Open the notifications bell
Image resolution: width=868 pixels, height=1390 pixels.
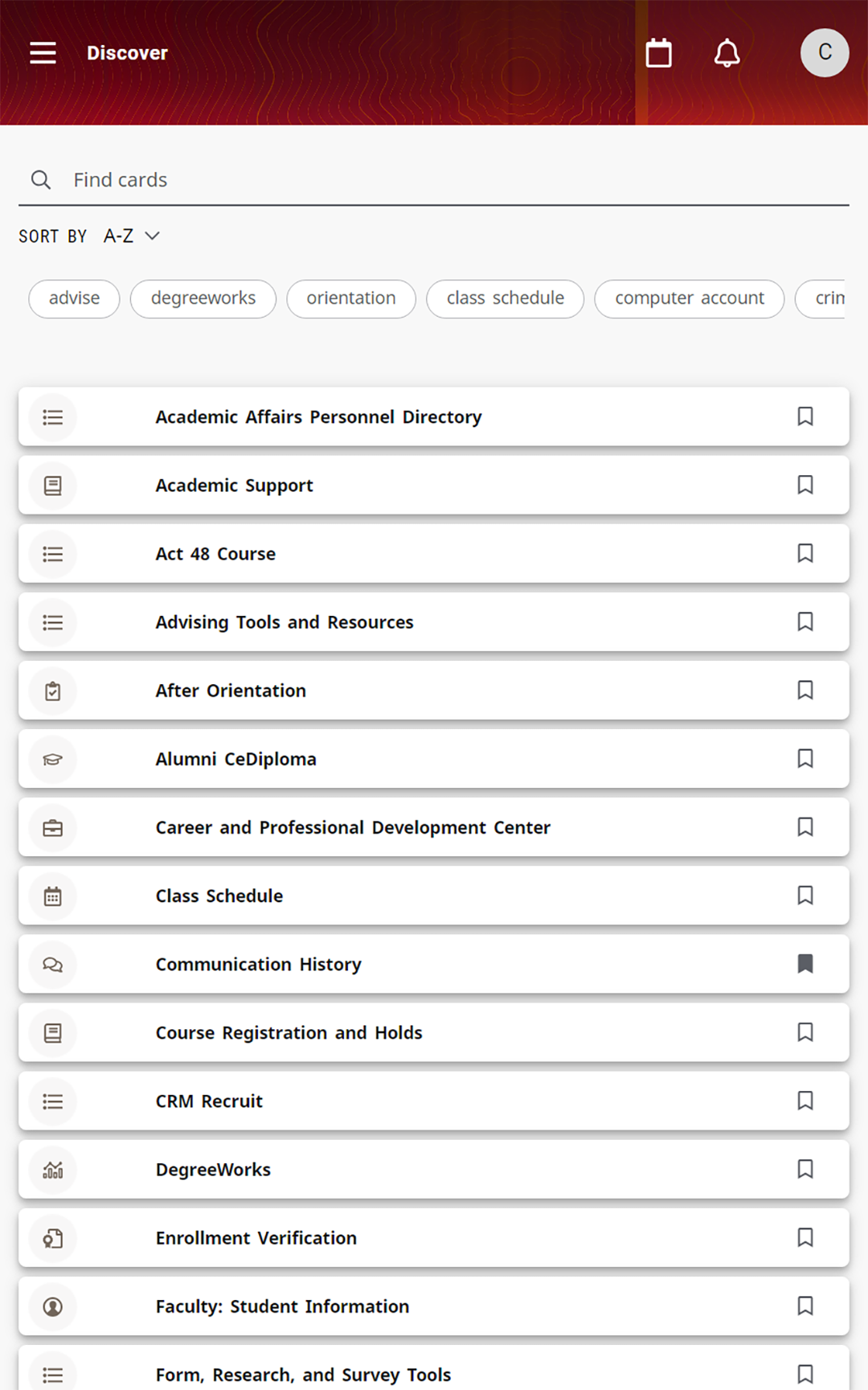(727, 53)
